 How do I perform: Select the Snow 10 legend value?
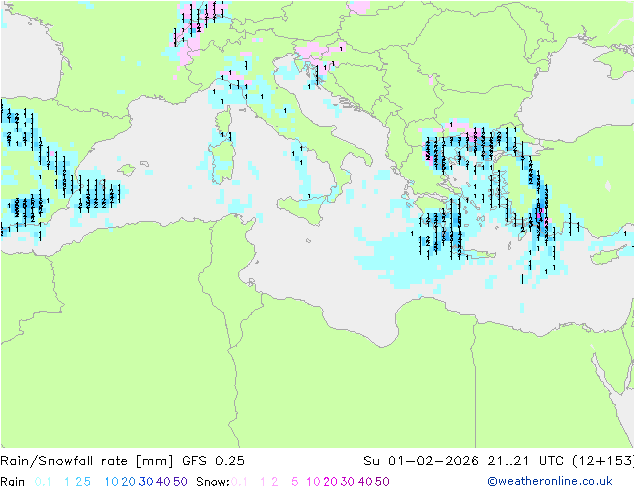pos(313,482)
